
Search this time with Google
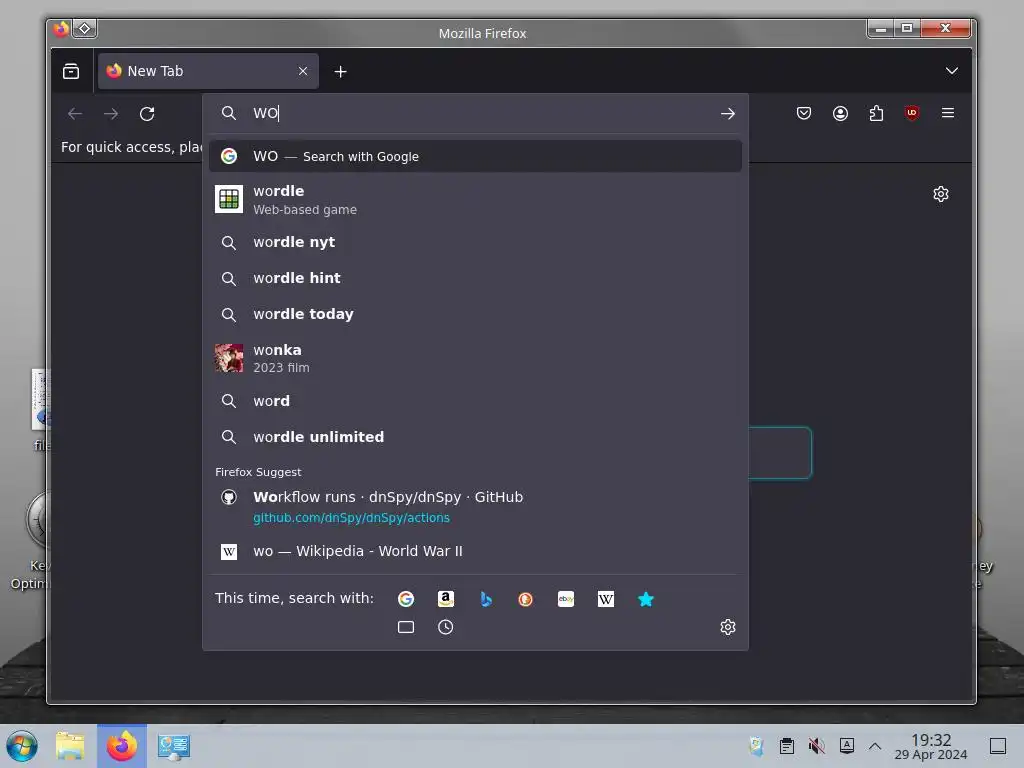(x=406, y=599)
